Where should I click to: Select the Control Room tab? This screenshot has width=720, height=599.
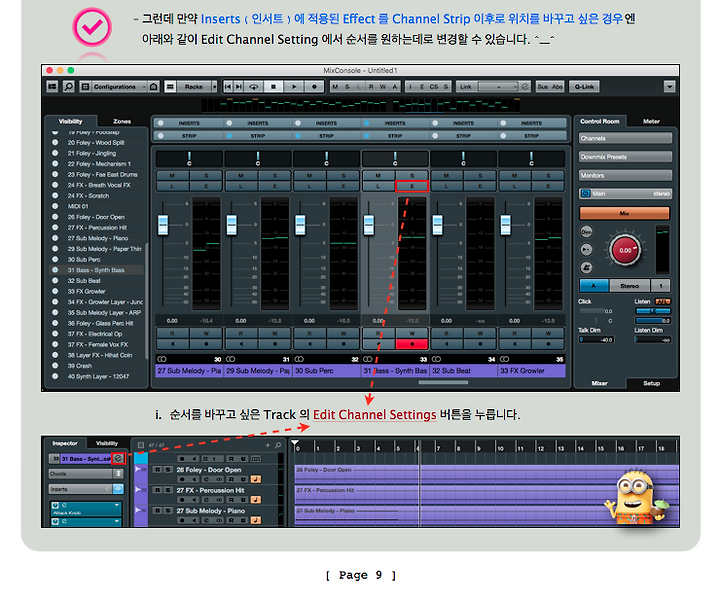pyautogui.click(x=599, y=121)
